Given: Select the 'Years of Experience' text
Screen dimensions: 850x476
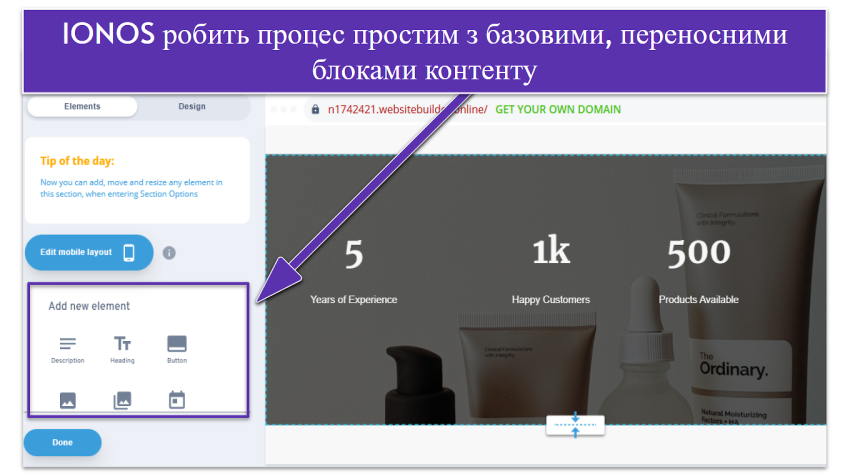Looking at the screenshot, I should pyautogui.click(x=353, y=299).
